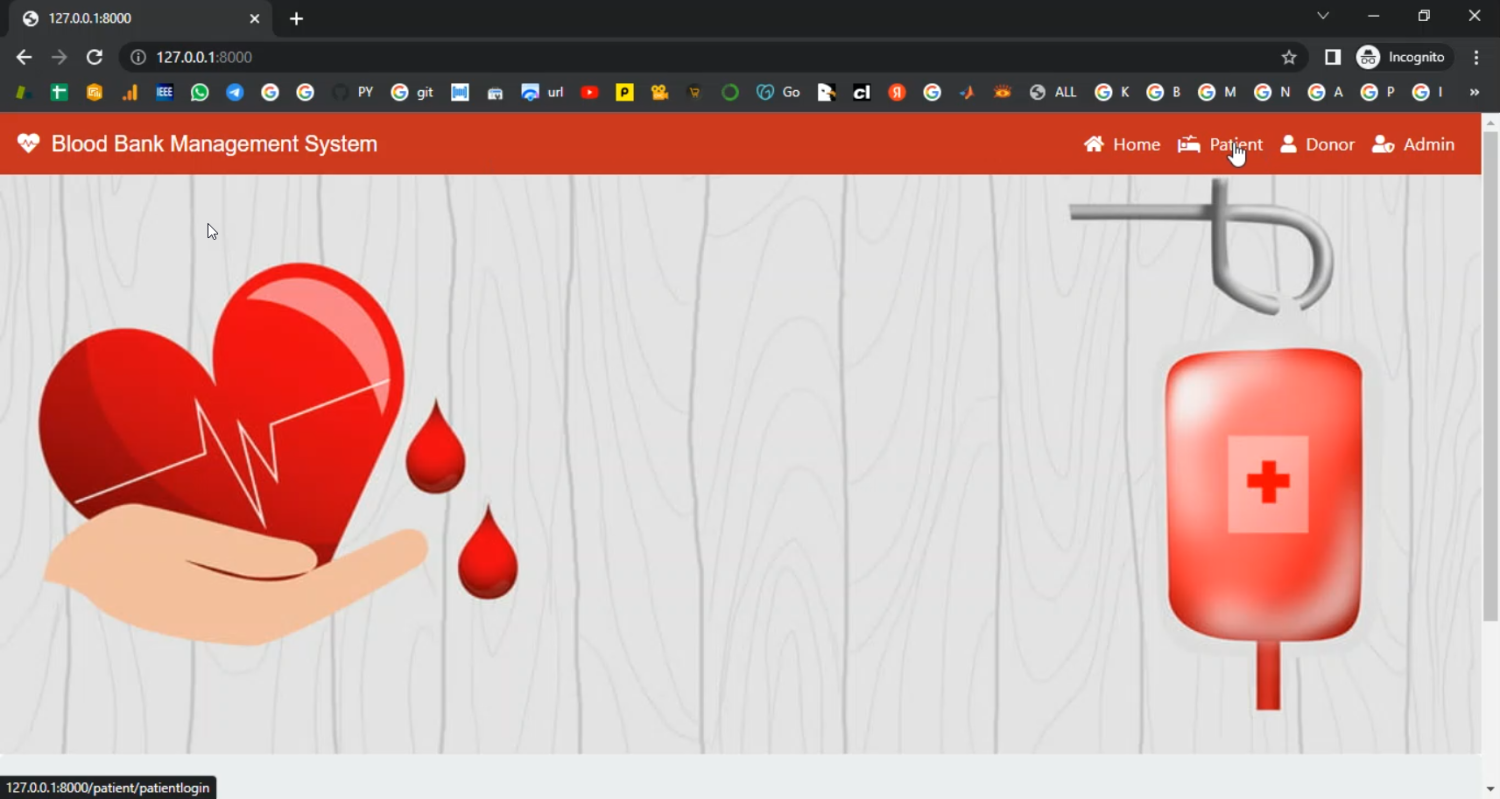The width and height of the screenshot is (1500, 799).
Task: Open the Chrome three-dot menu
Action: (x=1476, y=57)
